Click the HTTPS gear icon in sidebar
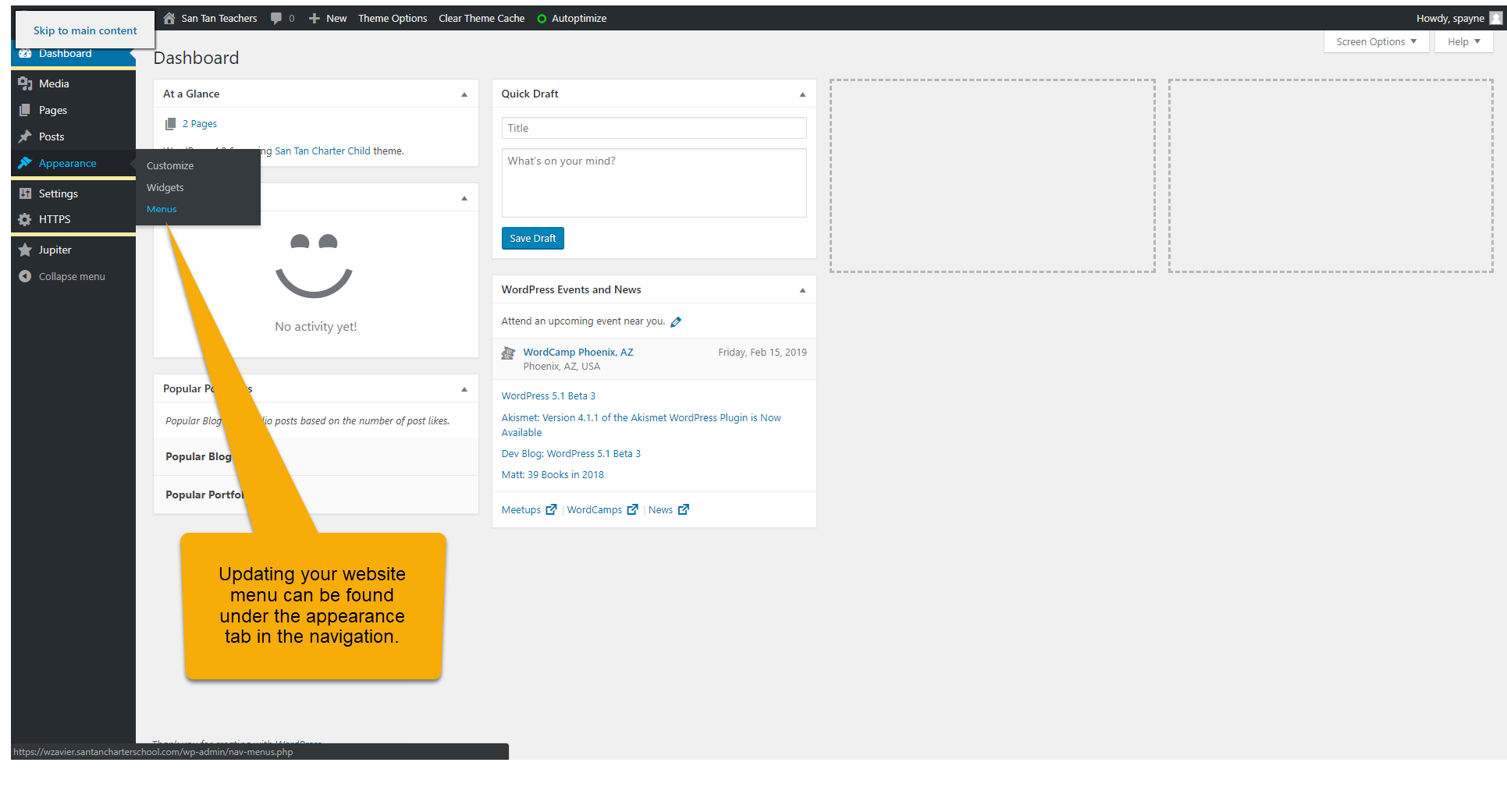 pyautogui.click(x=25, y=219)
